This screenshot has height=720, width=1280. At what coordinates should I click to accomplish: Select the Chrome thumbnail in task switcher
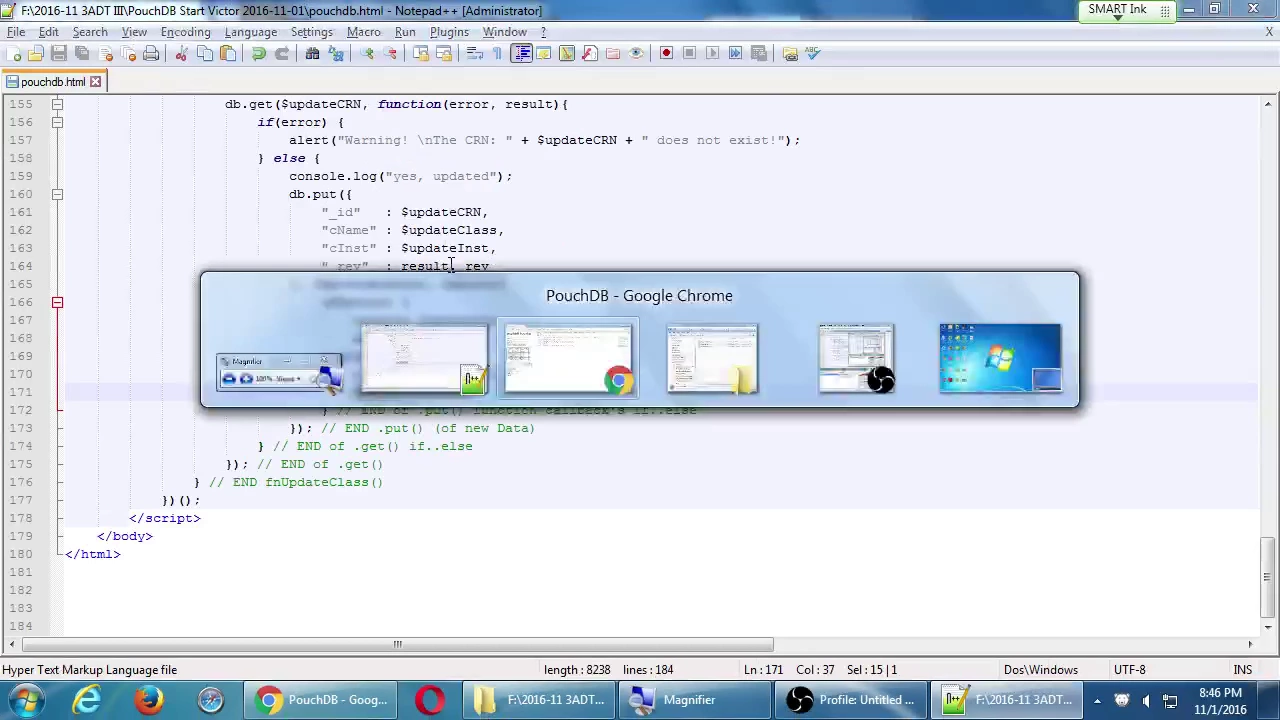(568, 358)
